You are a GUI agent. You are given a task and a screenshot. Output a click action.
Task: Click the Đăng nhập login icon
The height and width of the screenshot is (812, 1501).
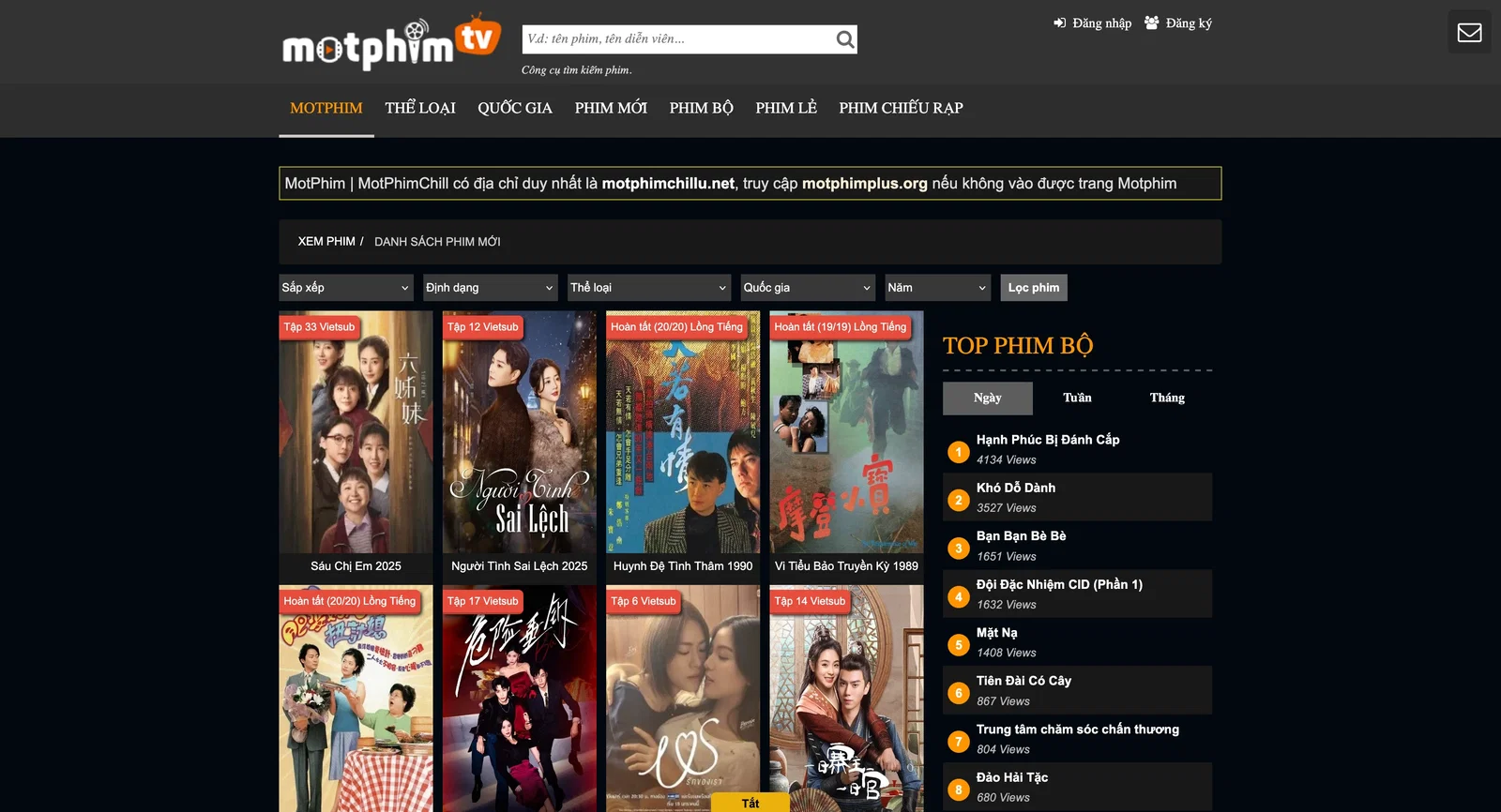point(1060,23)
